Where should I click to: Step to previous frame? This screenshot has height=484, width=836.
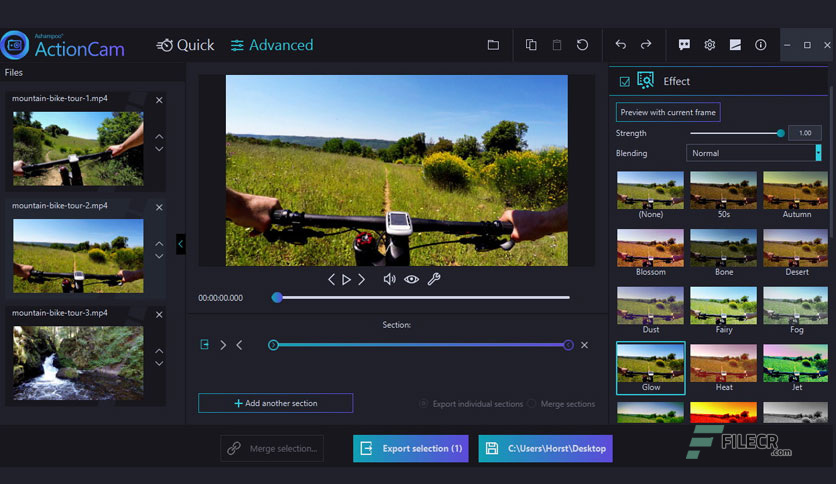pos(331,279)
